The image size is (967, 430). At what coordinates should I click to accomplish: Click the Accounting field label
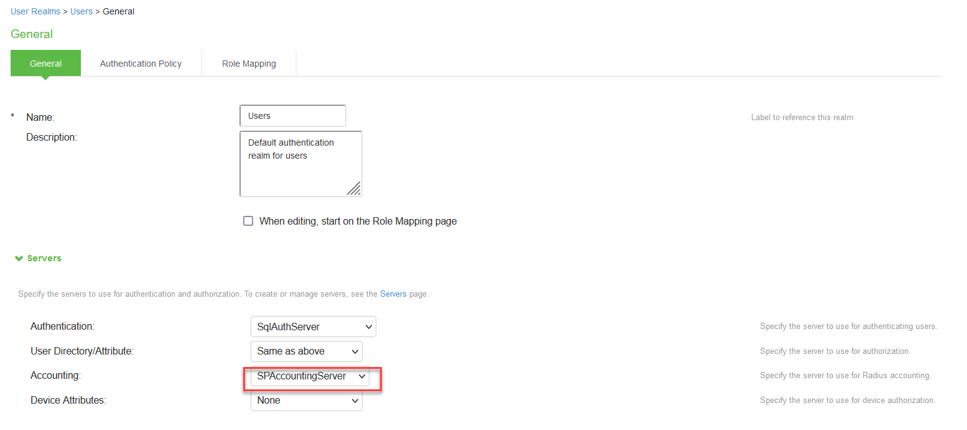click(x=55, y=376)
